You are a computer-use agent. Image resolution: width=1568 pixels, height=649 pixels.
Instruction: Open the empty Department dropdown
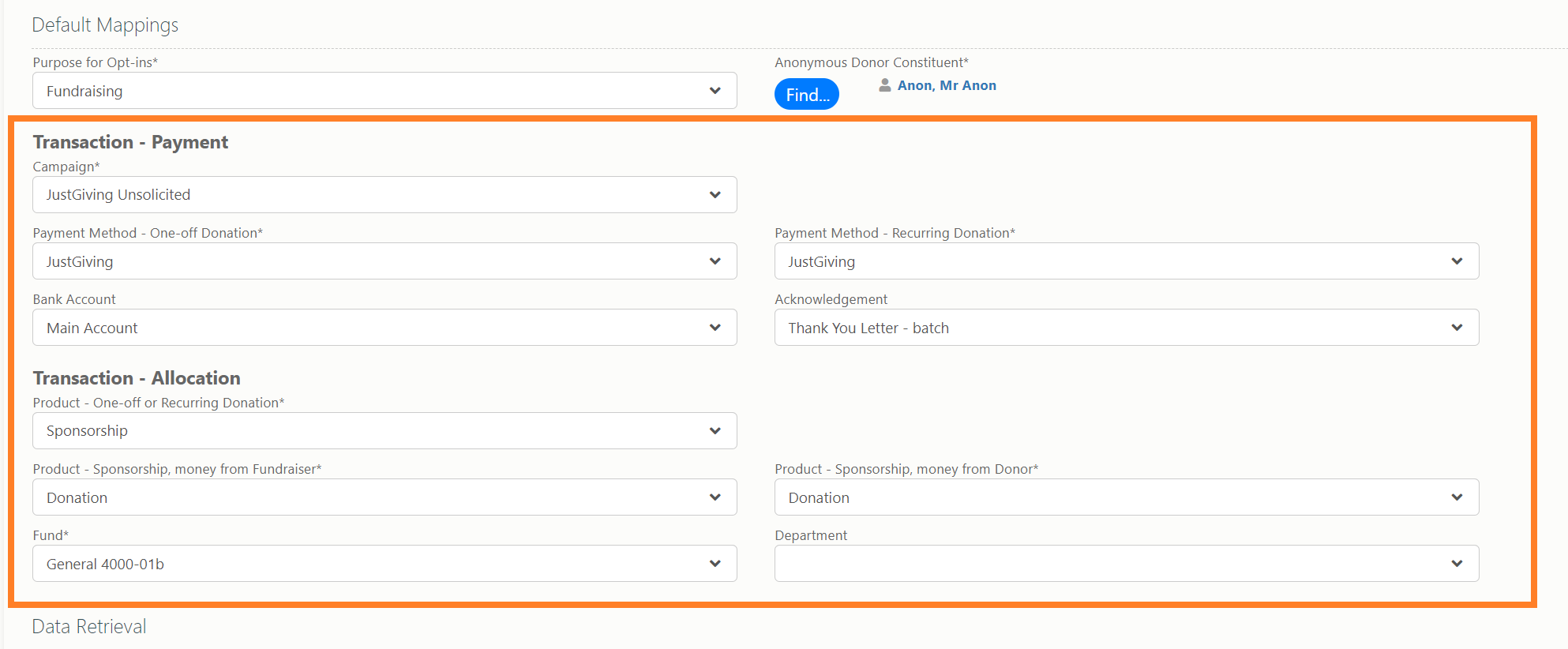1127,564
